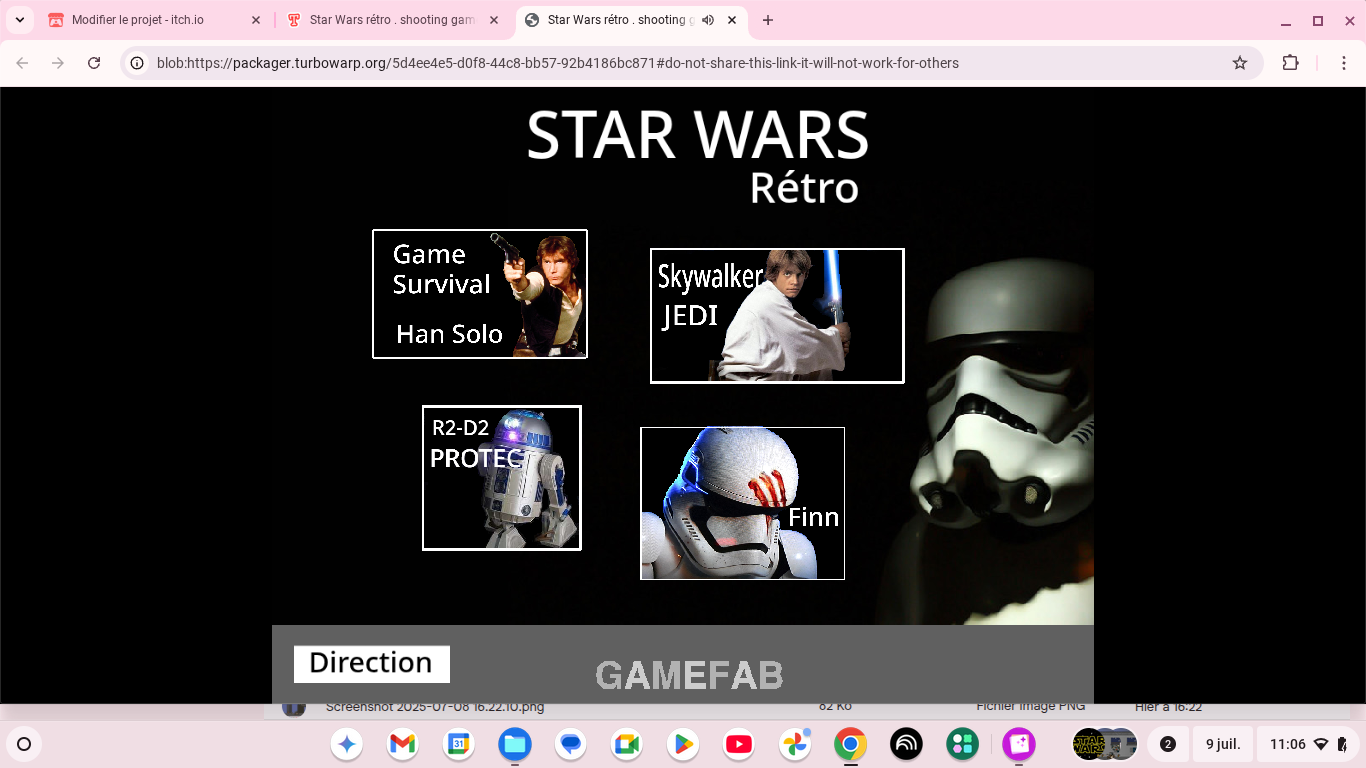The width and height of the screenshot is (1366, 768).
Task: Go forward to the next page
Action: coord(58,63)
